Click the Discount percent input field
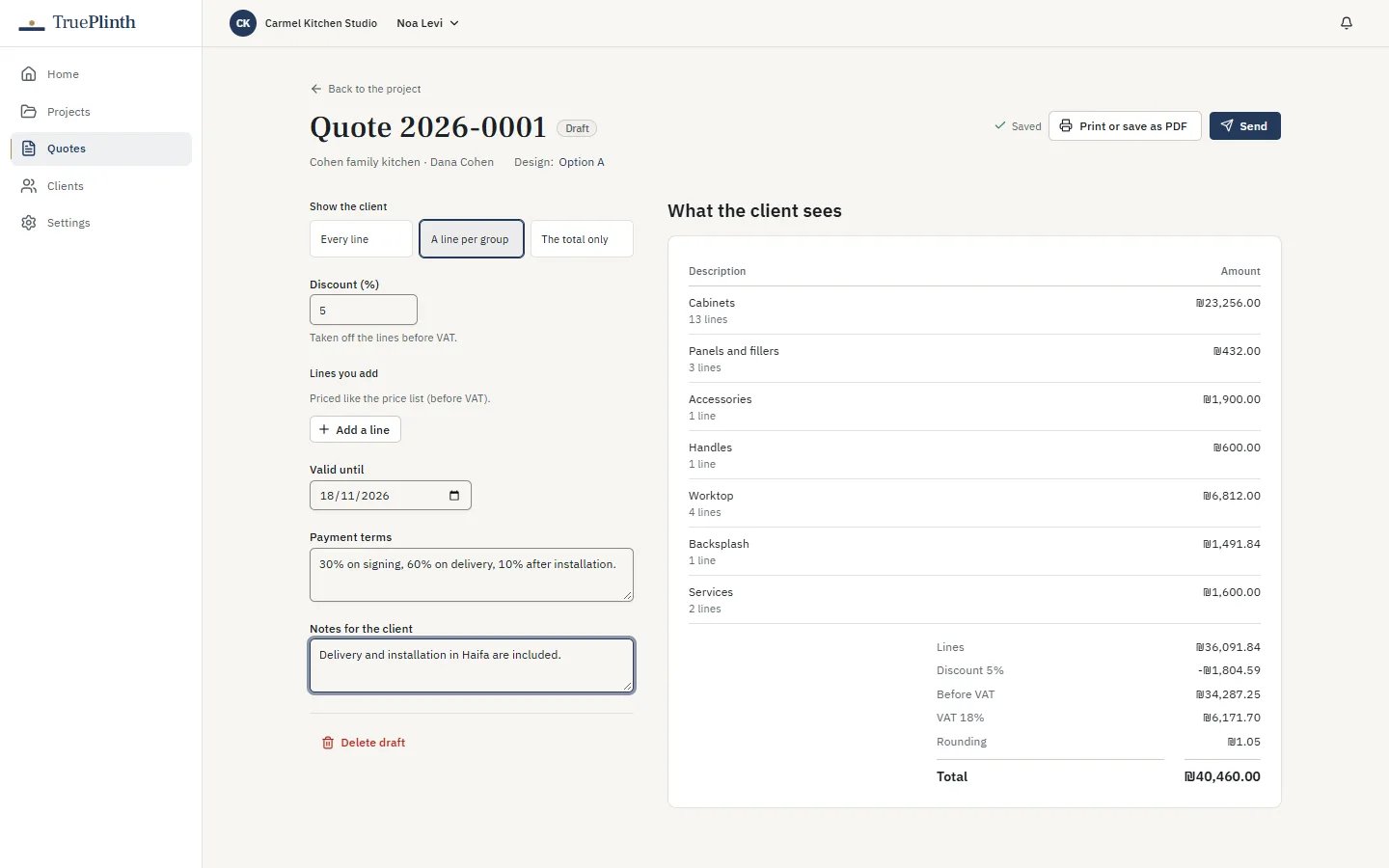This screenshot has width=1389, height=868. coord(364,310)
